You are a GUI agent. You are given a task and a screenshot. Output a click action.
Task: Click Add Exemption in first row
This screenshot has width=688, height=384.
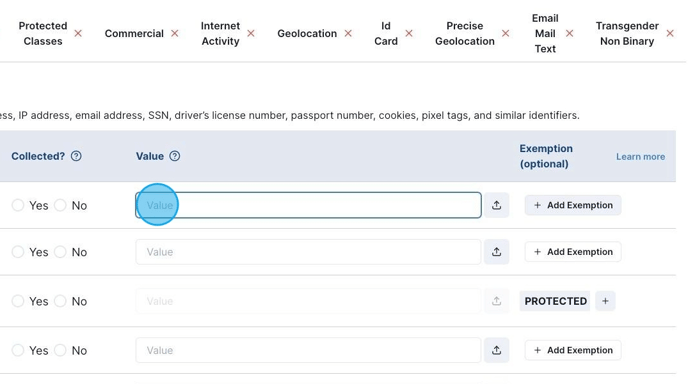pos(573,205)
